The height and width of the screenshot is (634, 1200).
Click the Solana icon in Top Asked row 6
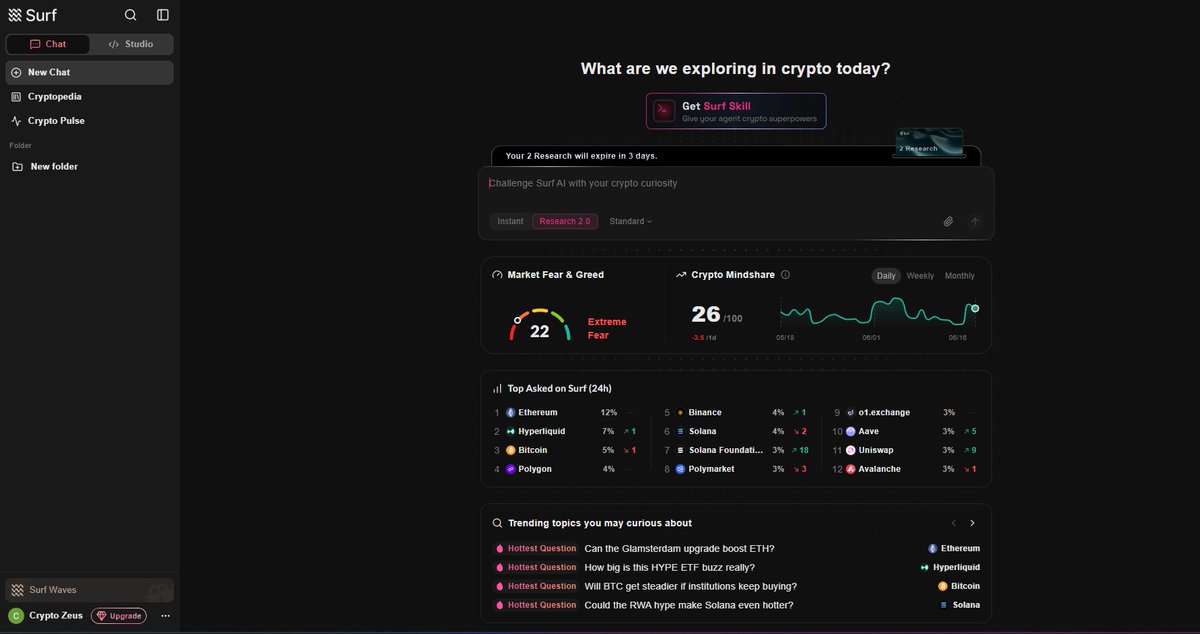click(x=680, y=432)
